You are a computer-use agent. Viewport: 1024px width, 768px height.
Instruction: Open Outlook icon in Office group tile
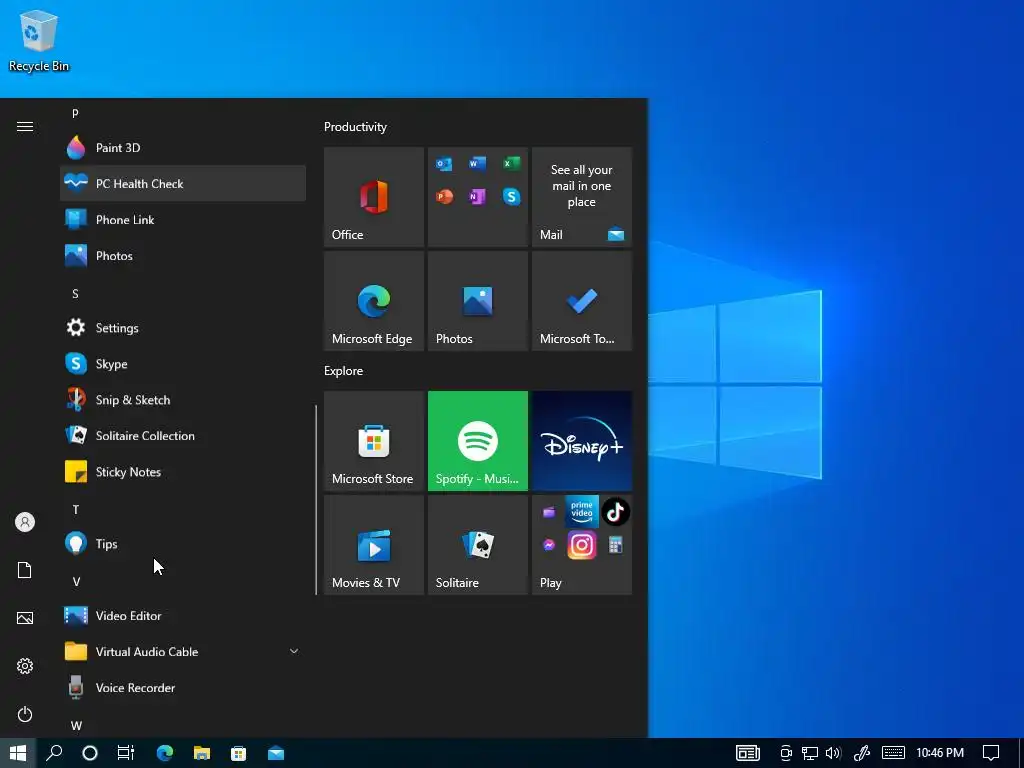pos(444,163)
